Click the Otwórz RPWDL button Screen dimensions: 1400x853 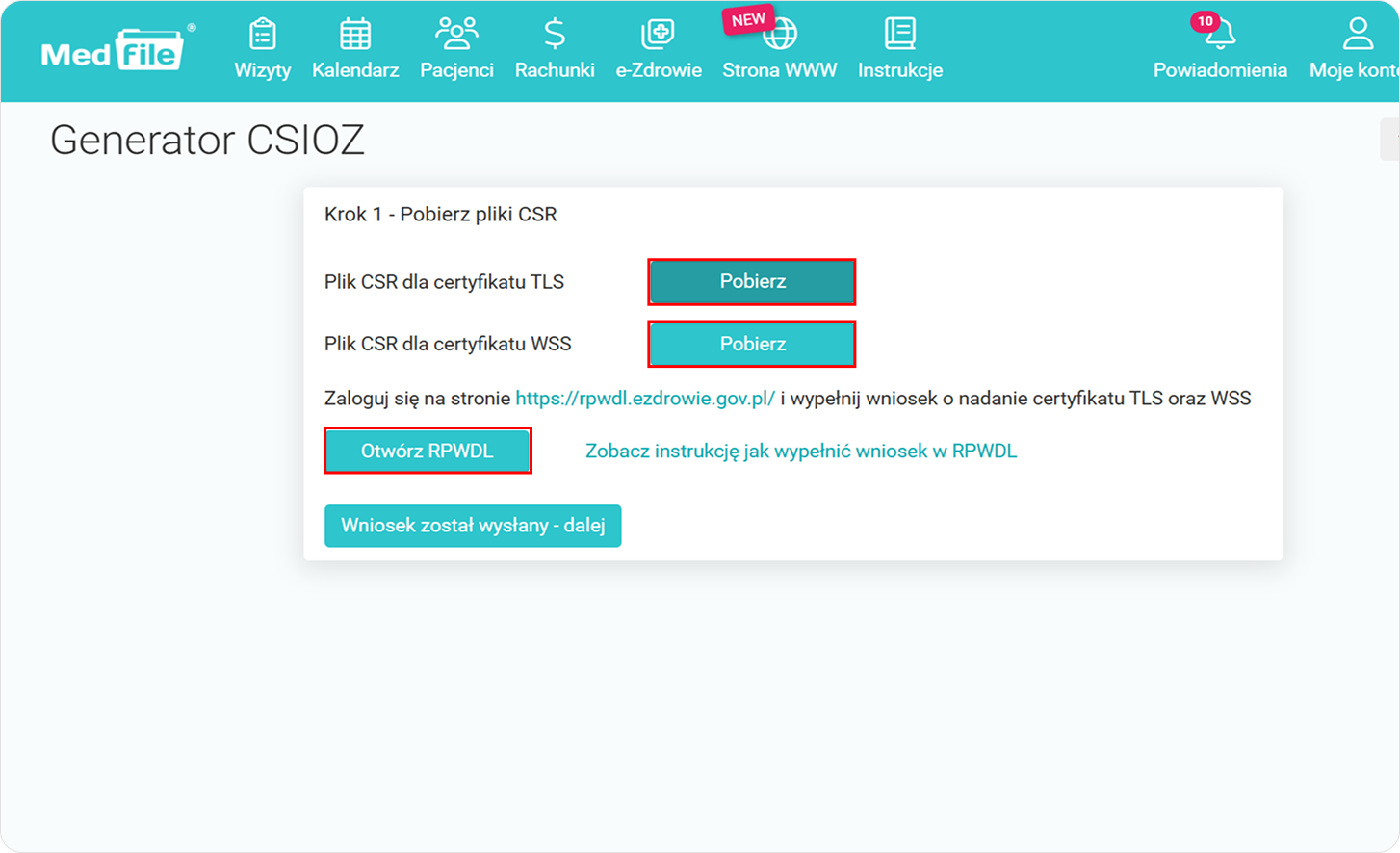428,450
